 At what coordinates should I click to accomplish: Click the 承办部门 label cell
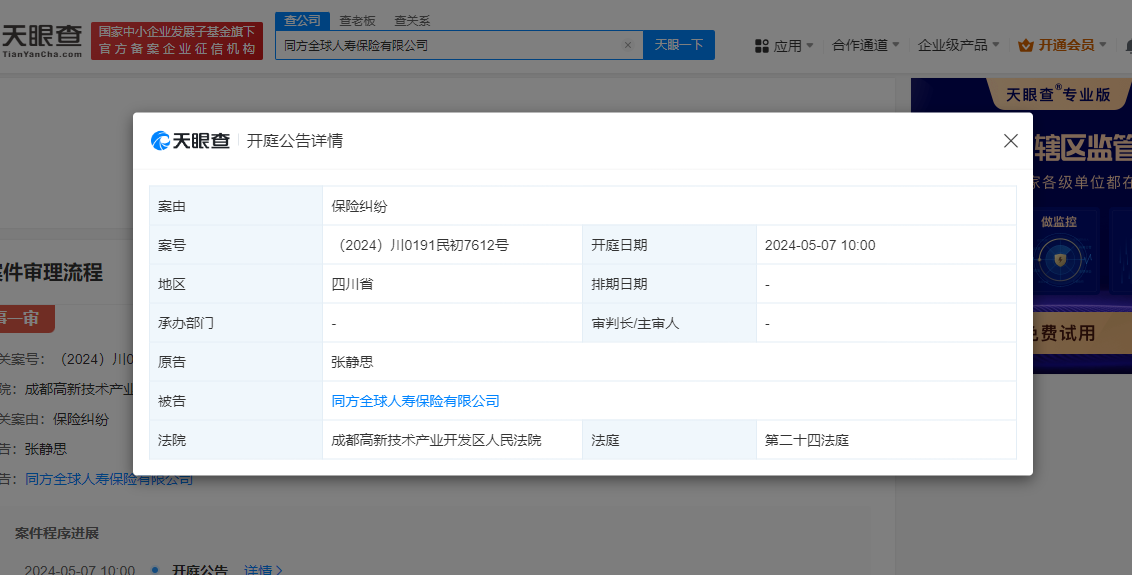236,323
